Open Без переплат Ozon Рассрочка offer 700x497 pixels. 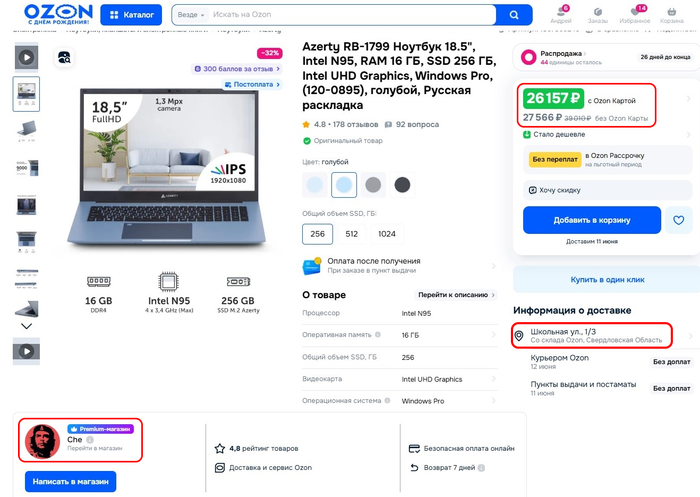pyautogui.click(x=607, y=159)
